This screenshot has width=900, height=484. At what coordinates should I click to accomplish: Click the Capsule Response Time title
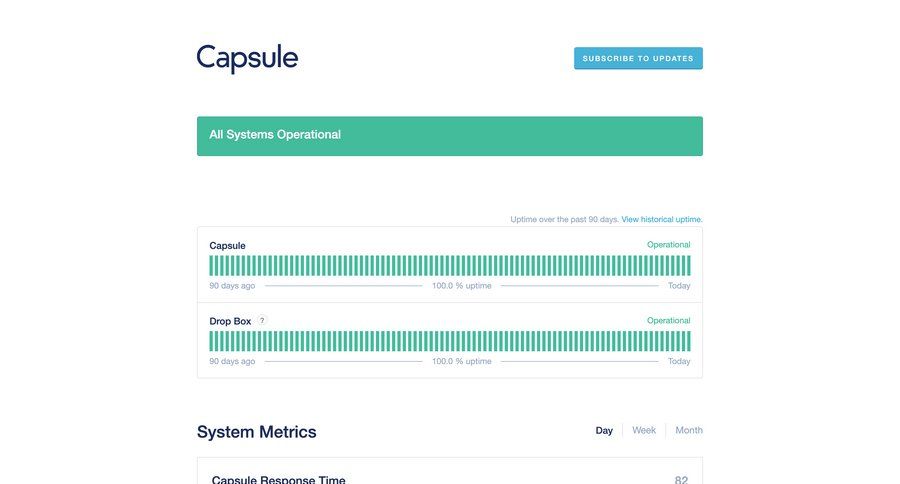click(279, 479)
